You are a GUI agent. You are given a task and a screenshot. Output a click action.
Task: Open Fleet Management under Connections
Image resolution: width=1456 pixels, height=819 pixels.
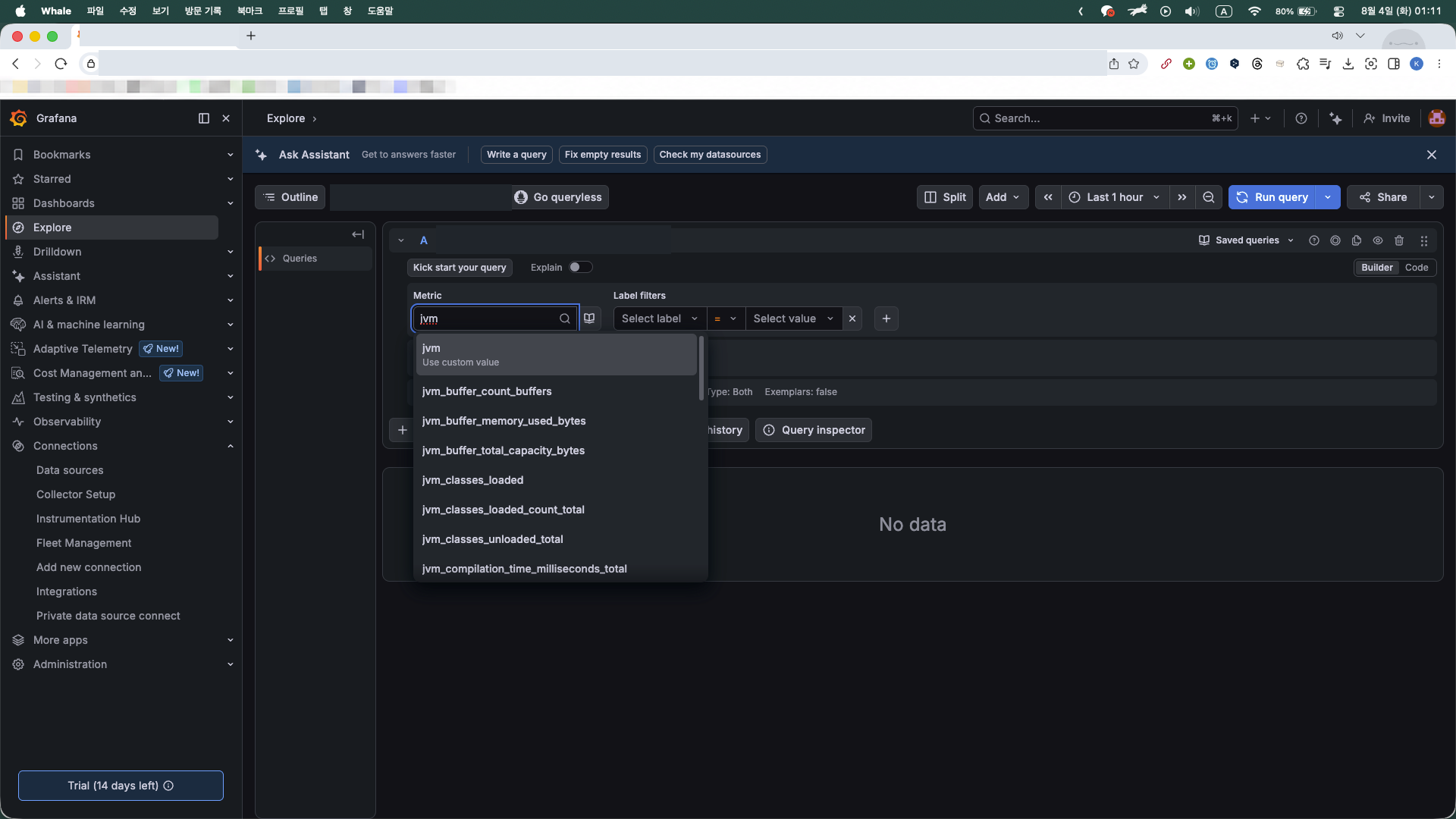(83, 543)
